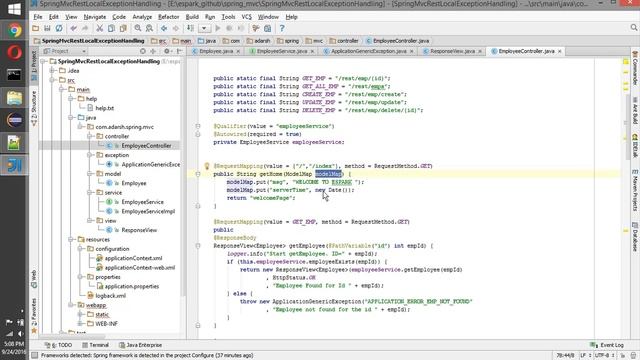Image resolution: width=640 pixels, height=360 pixels.
Task: Select application.properties file
Action: (132, 287)
